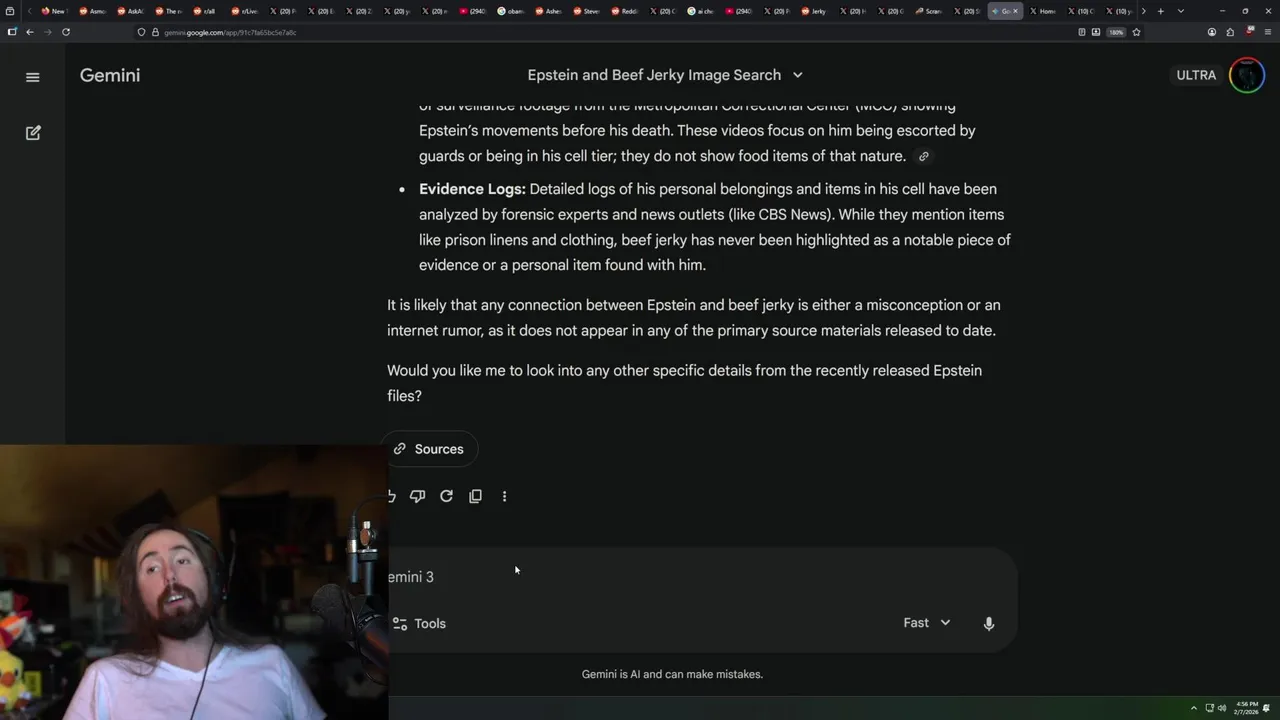Image resolution: width=1280 pixels, height=720 pixels.
Task: Open the network icon in system tray
Action: tap(1210, 708)
